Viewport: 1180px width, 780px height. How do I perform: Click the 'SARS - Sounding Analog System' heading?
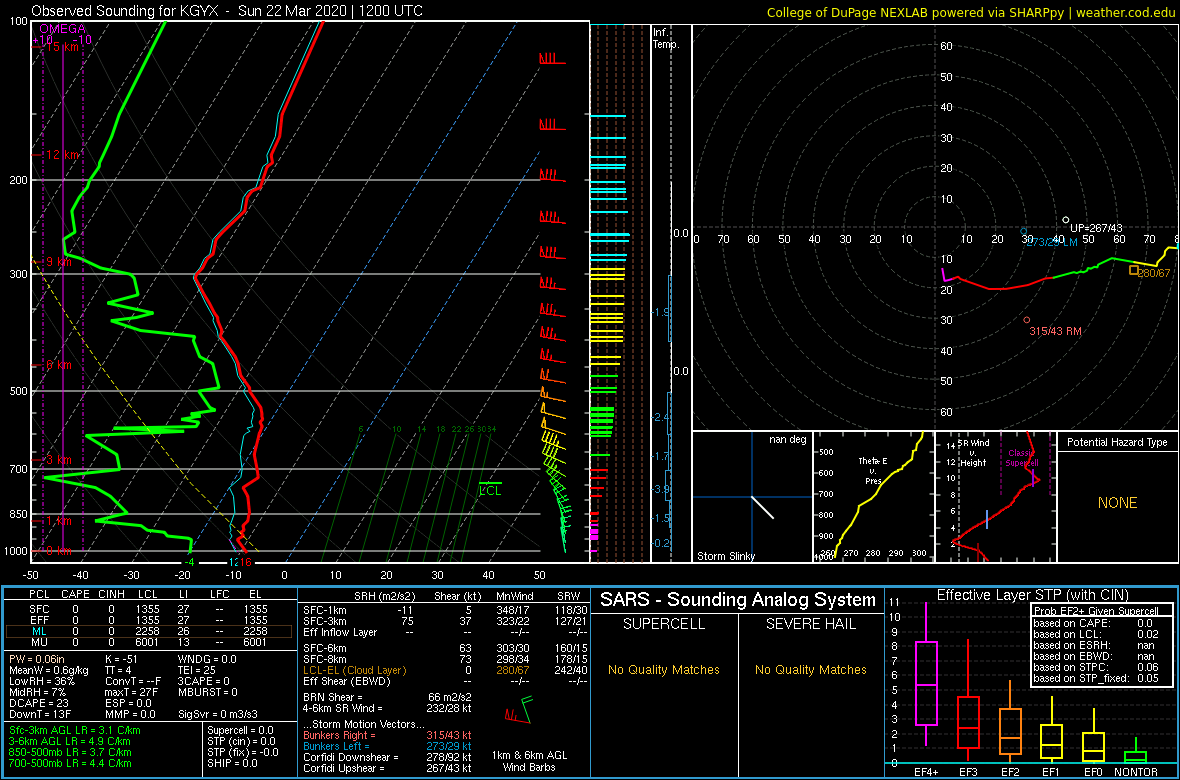click(x=738, y=600)
